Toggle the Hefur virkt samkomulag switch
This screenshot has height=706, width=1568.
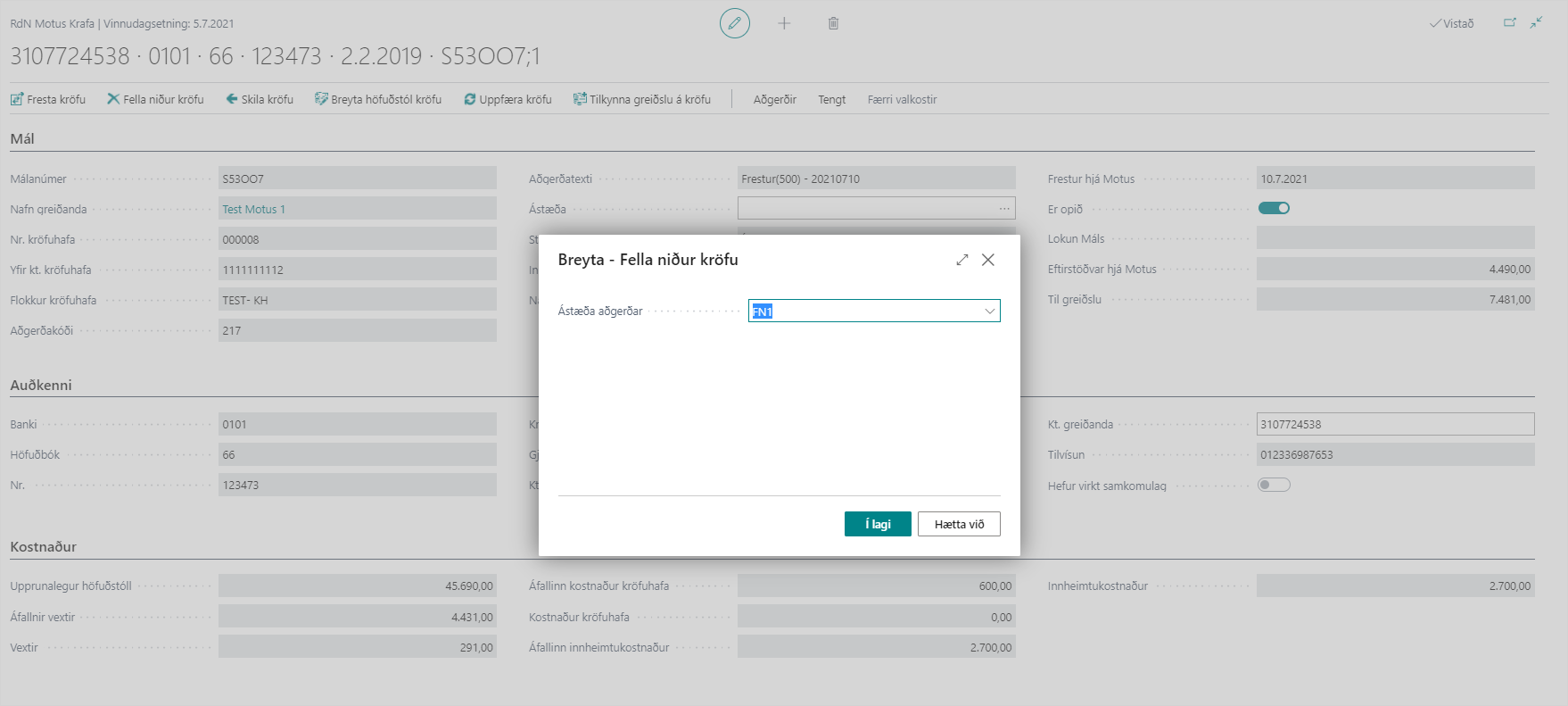click(1274, 485)
